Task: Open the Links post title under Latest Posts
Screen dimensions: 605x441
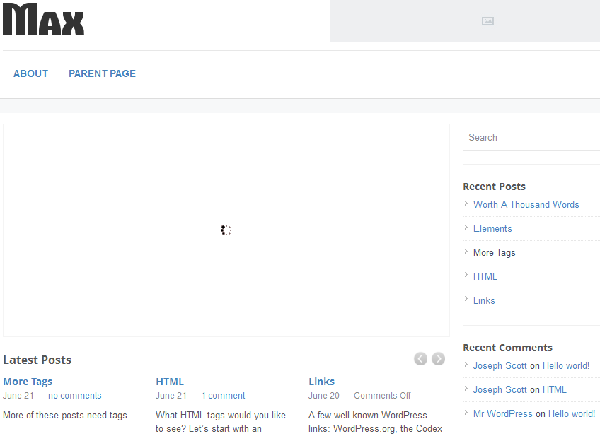Action: point(321,381)
